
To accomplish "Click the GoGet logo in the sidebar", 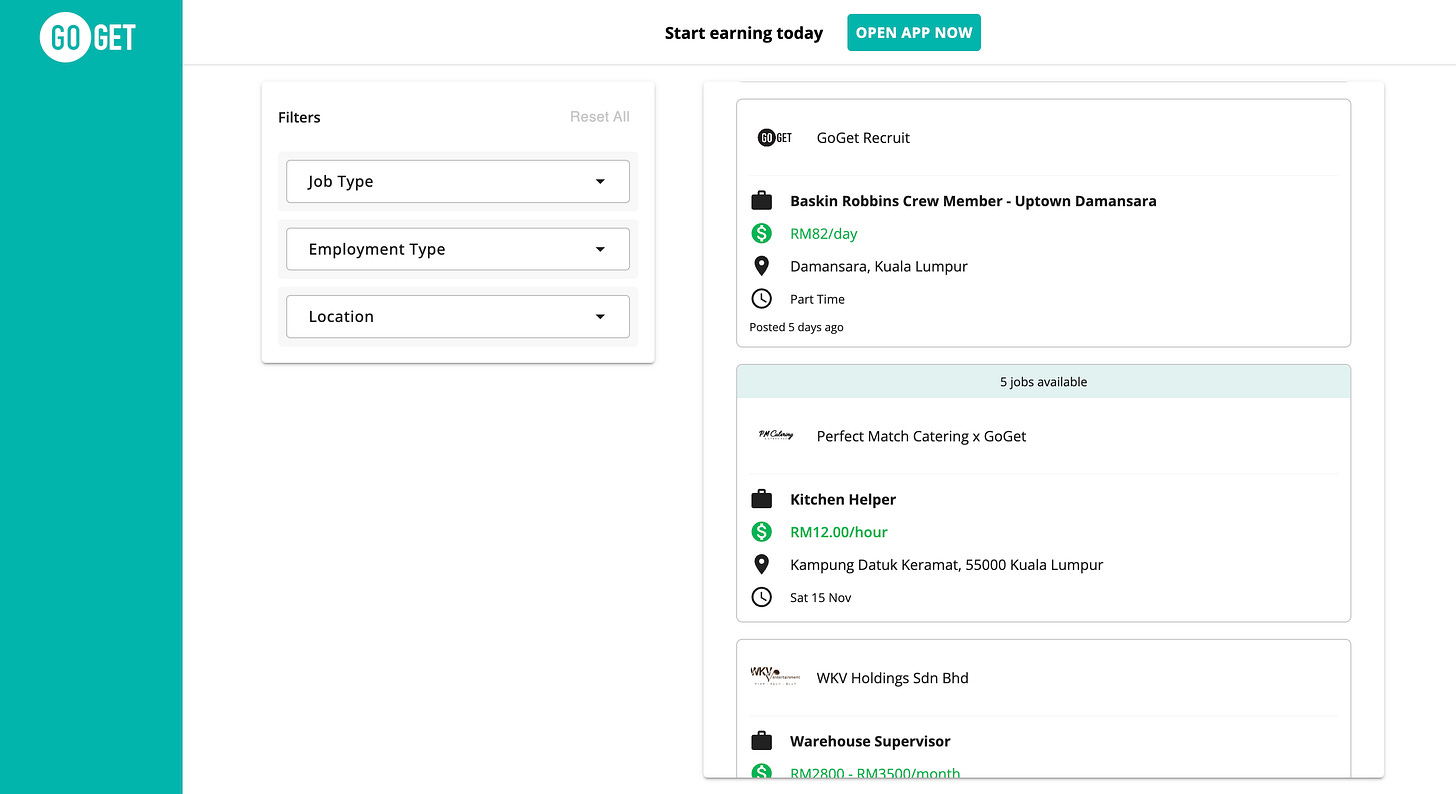I will (88, 38).
